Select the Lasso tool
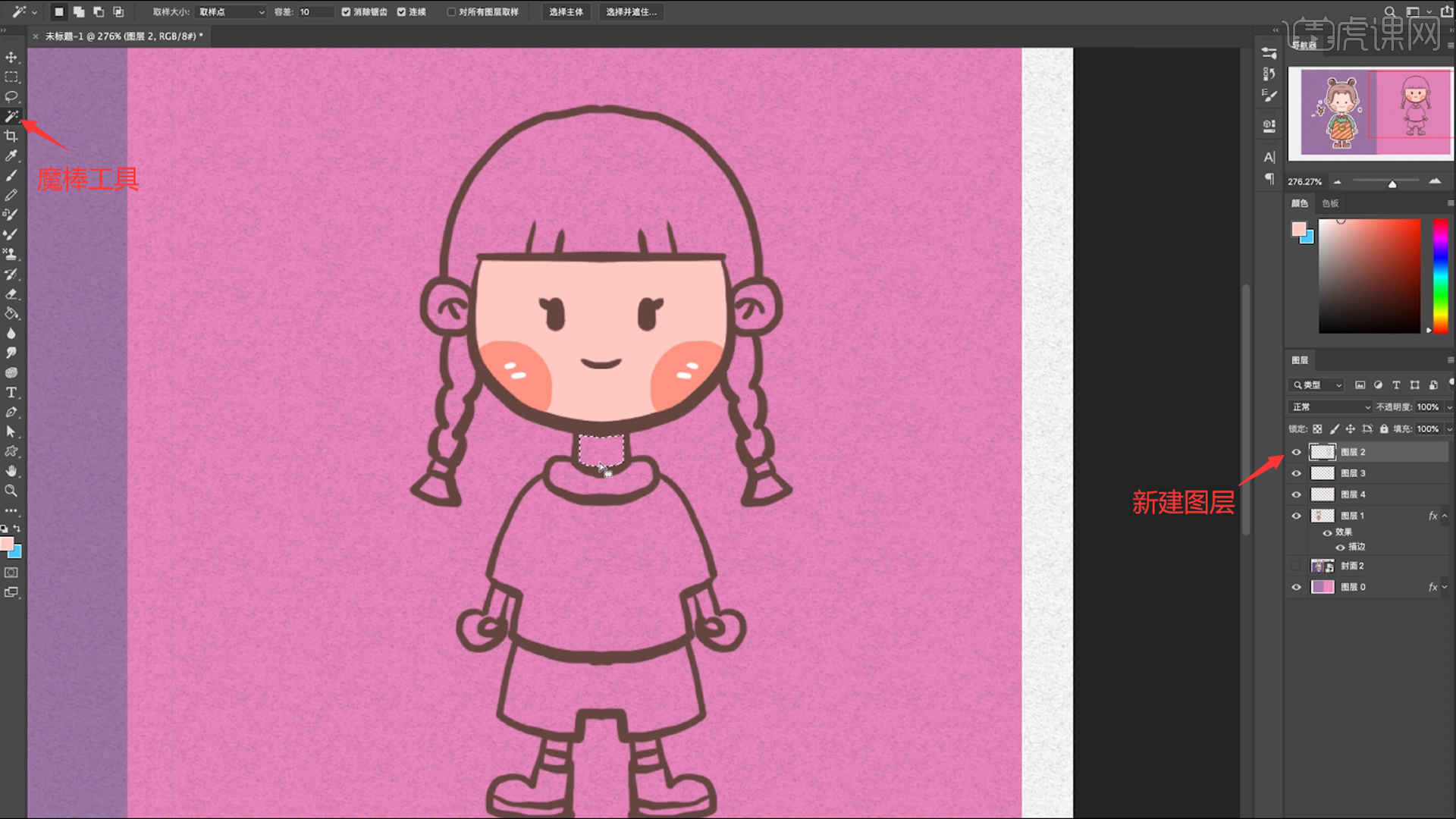 click(x=11, y=97)
